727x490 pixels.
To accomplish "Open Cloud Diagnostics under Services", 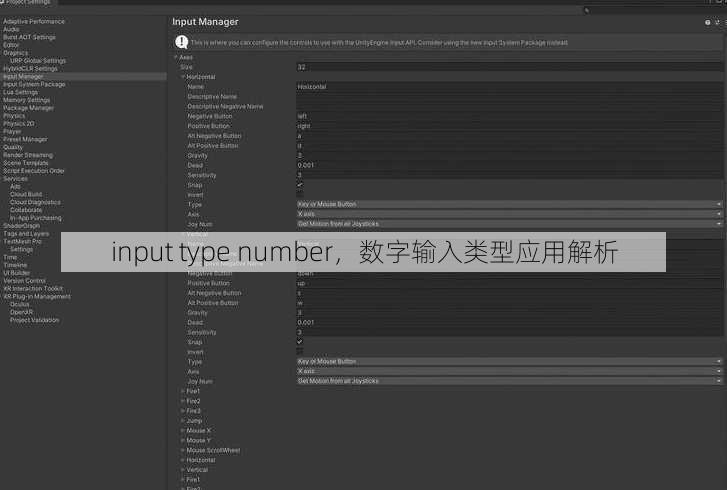I will pos(35,203).
